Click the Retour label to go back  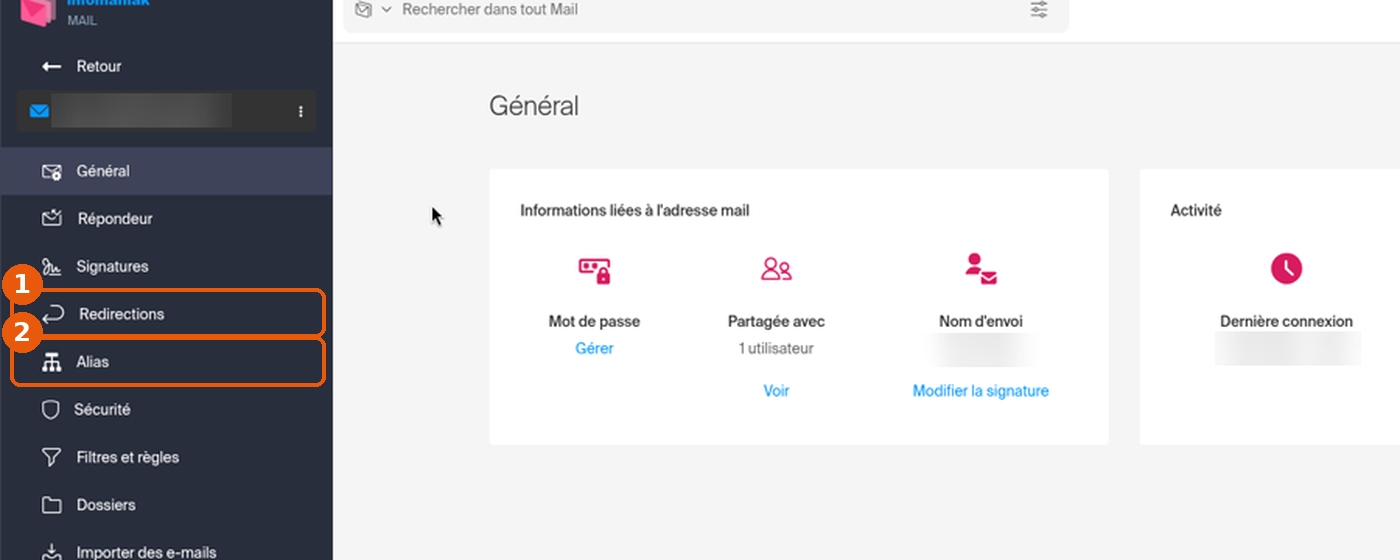[x=99, y=66]
